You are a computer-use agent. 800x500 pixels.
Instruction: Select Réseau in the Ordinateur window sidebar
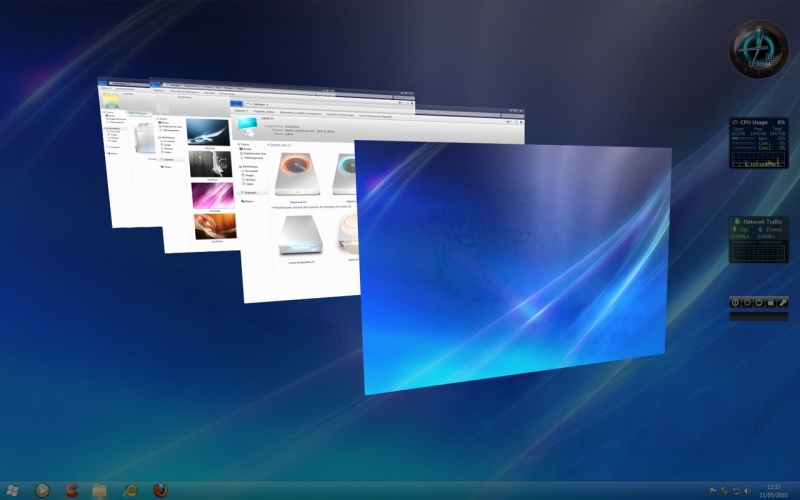248,202
